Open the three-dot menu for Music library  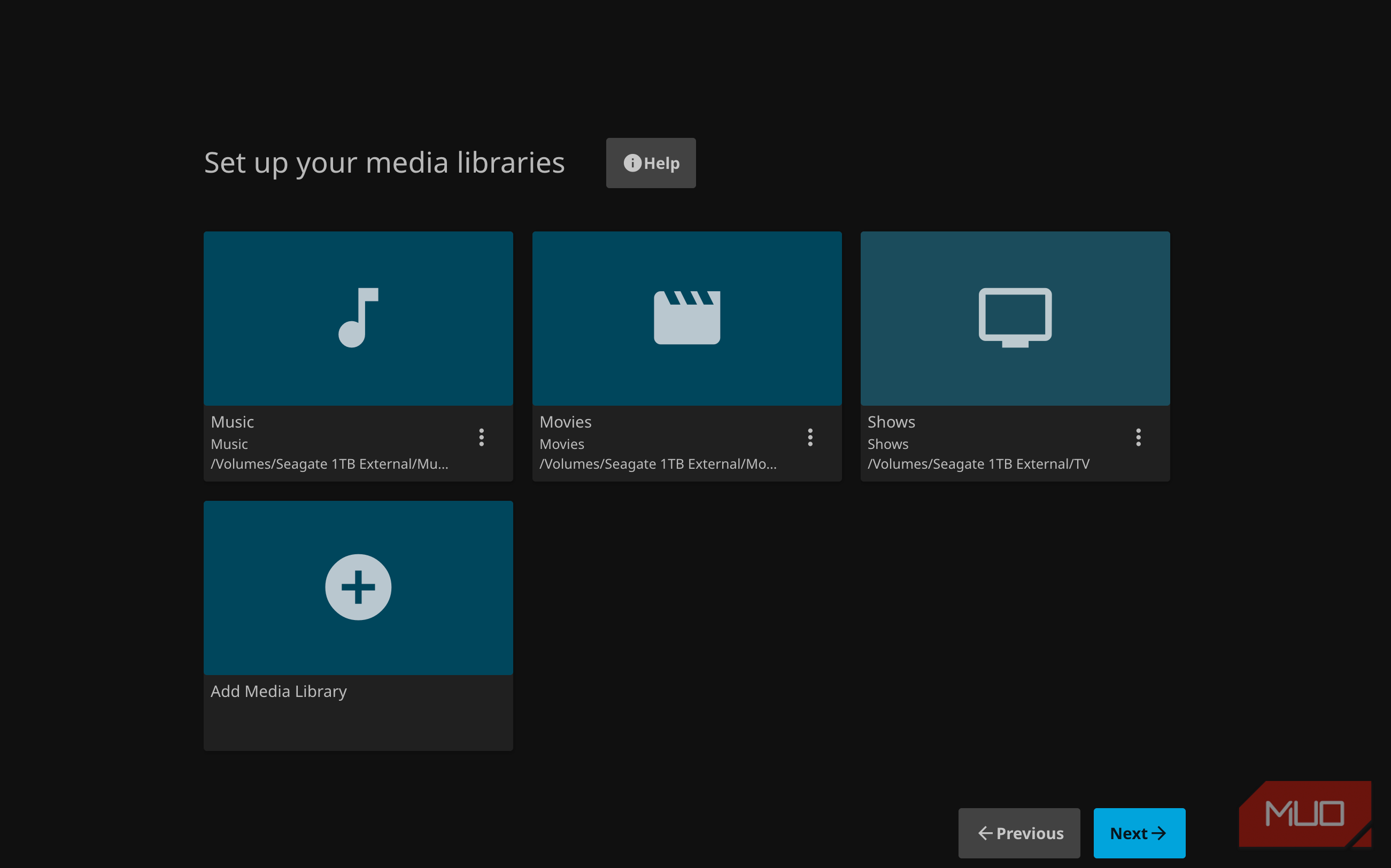(482, 437)
